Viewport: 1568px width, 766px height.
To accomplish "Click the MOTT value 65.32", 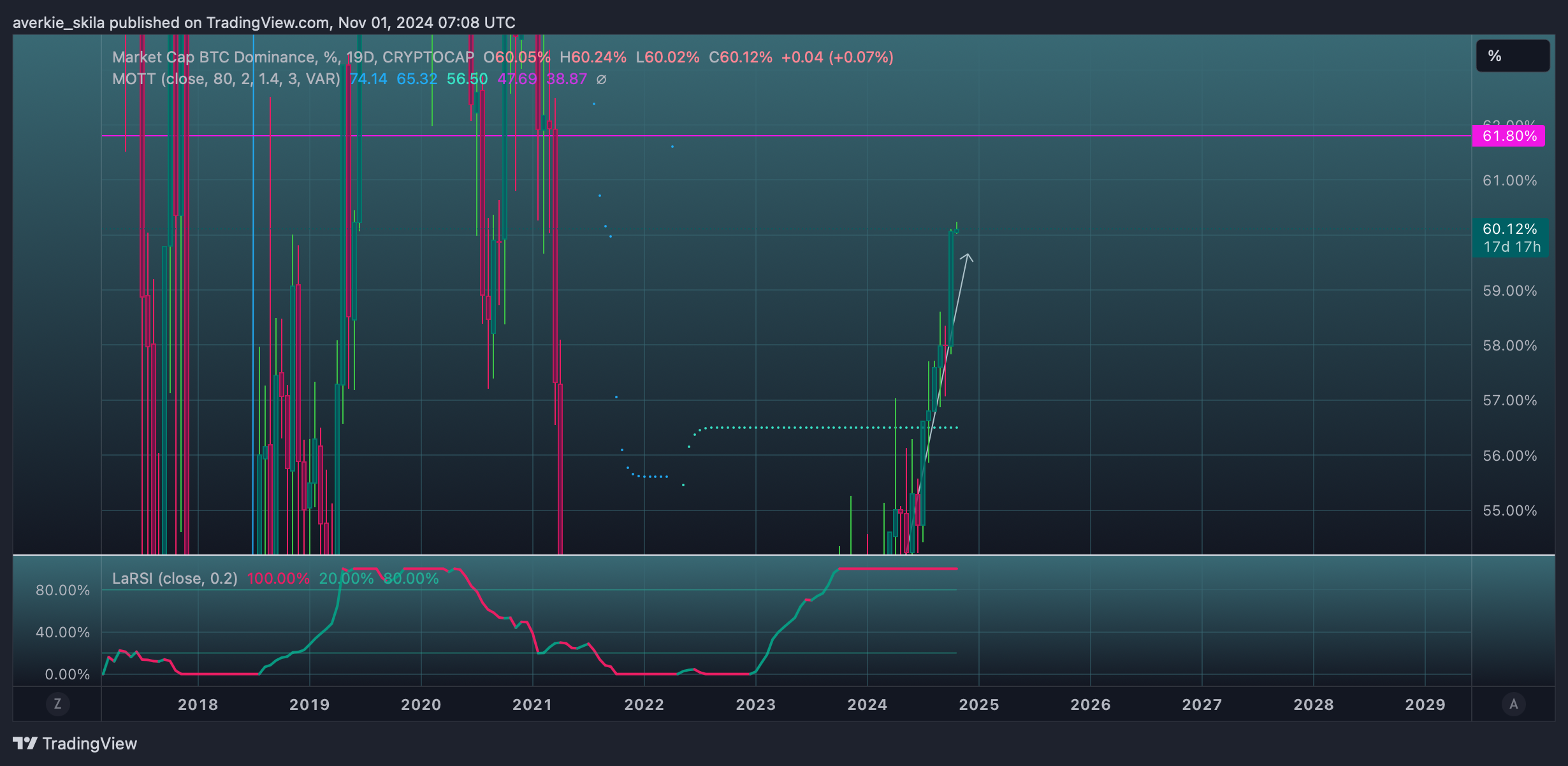I will click(x=417, y=79).
